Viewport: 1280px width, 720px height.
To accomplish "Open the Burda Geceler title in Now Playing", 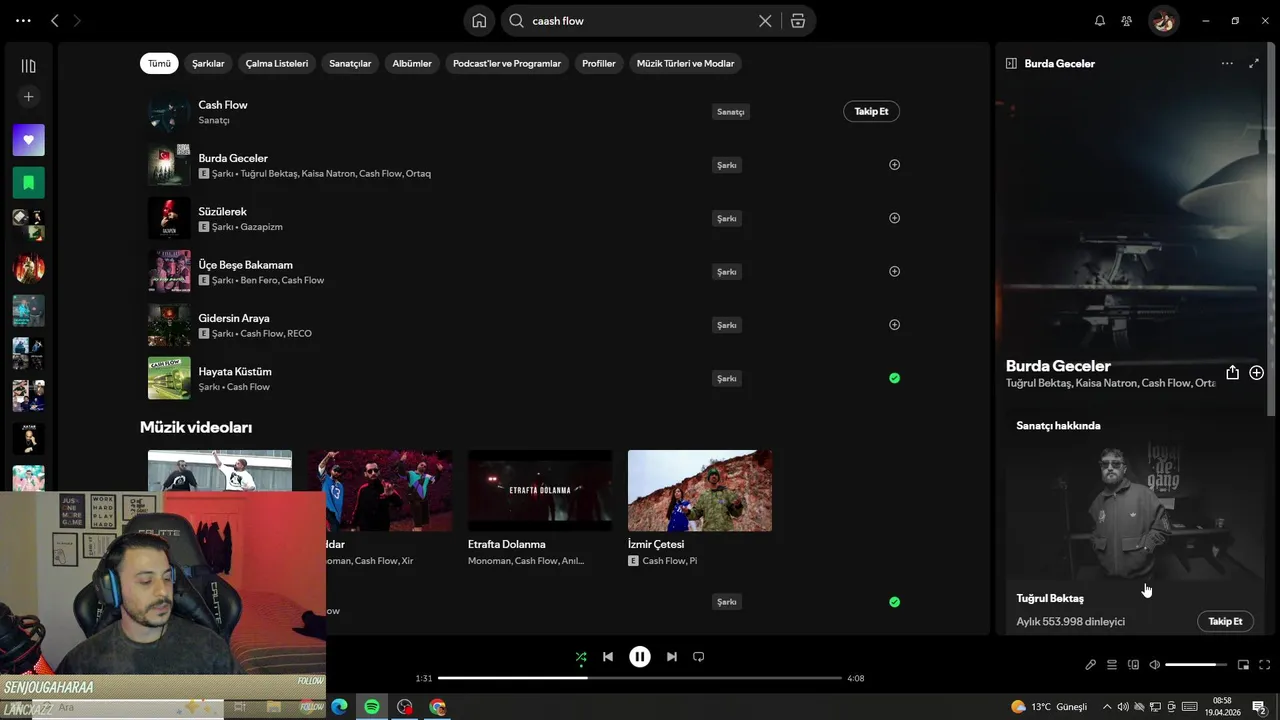I will click(1058, 366).
